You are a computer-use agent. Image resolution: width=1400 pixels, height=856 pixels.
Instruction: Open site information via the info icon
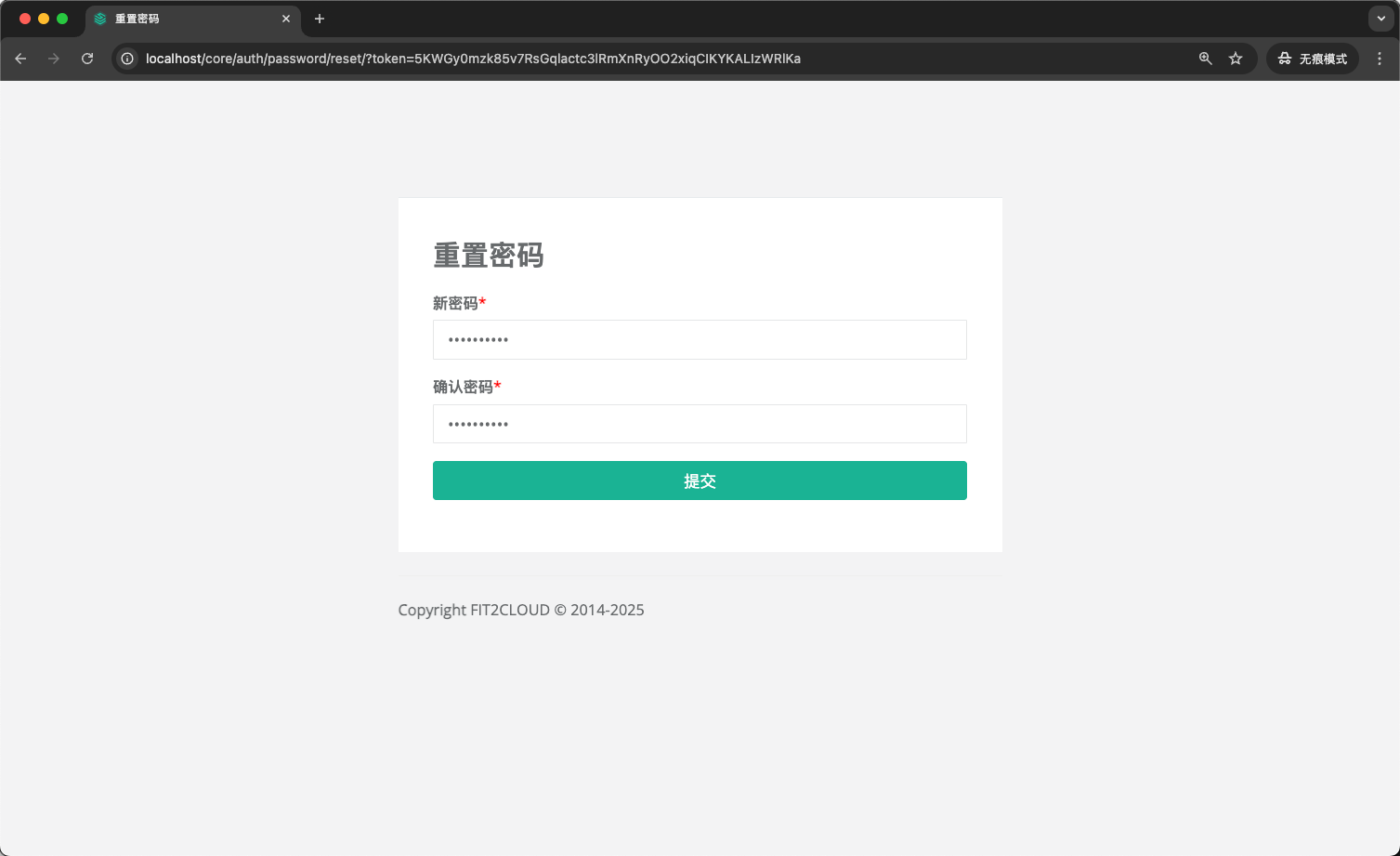click(126, 58)
